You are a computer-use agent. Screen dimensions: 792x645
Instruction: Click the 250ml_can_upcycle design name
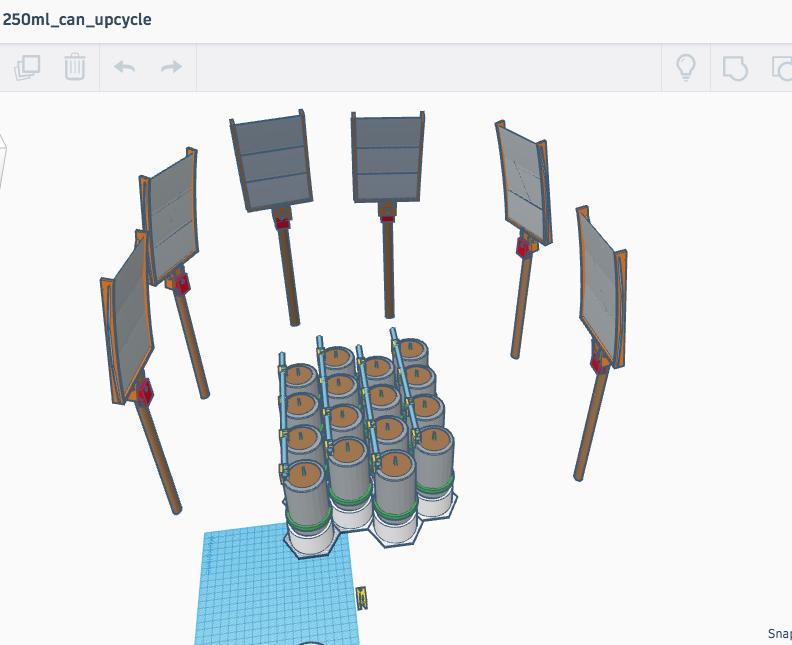point(77,20)
